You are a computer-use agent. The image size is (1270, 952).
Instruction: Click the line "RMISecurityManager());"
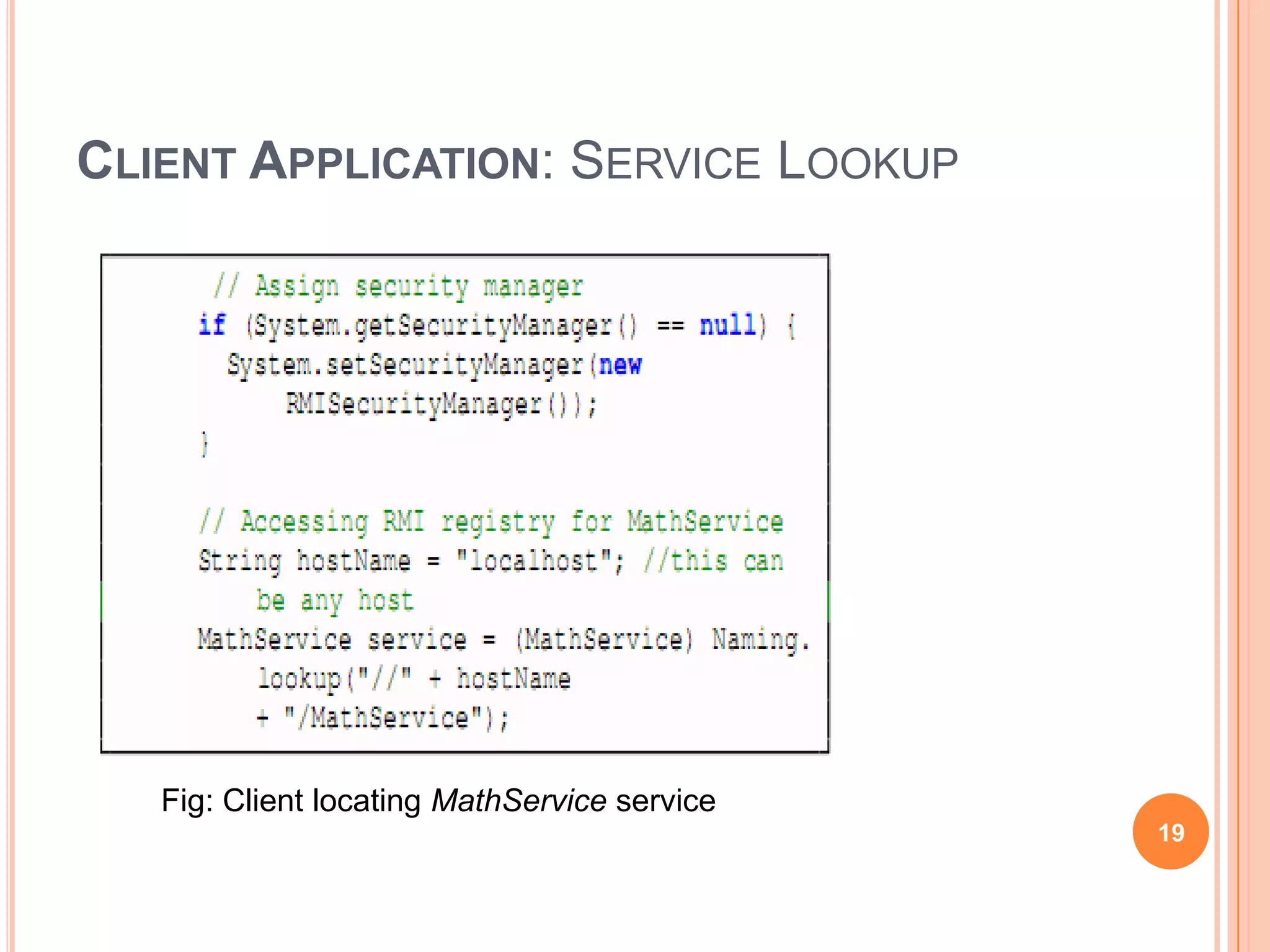click(441, 405)
